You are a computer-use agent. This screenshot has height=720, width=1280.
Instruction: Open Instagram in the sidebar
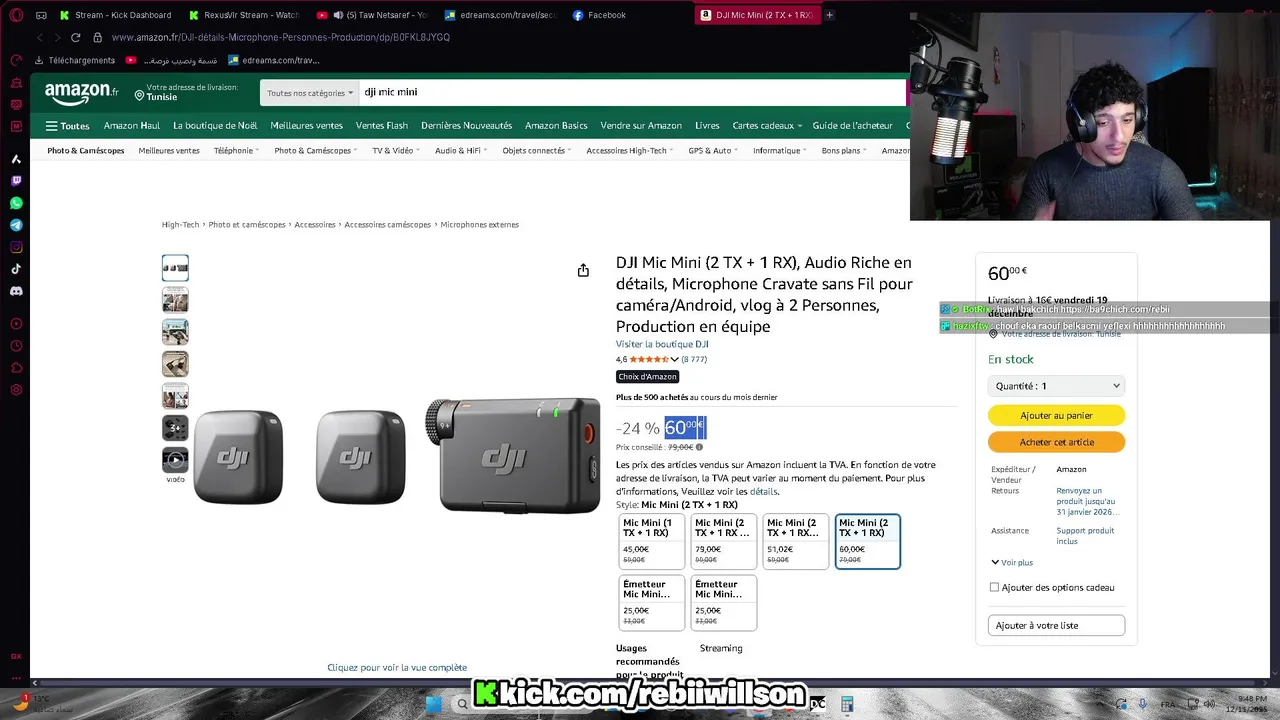click(16, 247)
